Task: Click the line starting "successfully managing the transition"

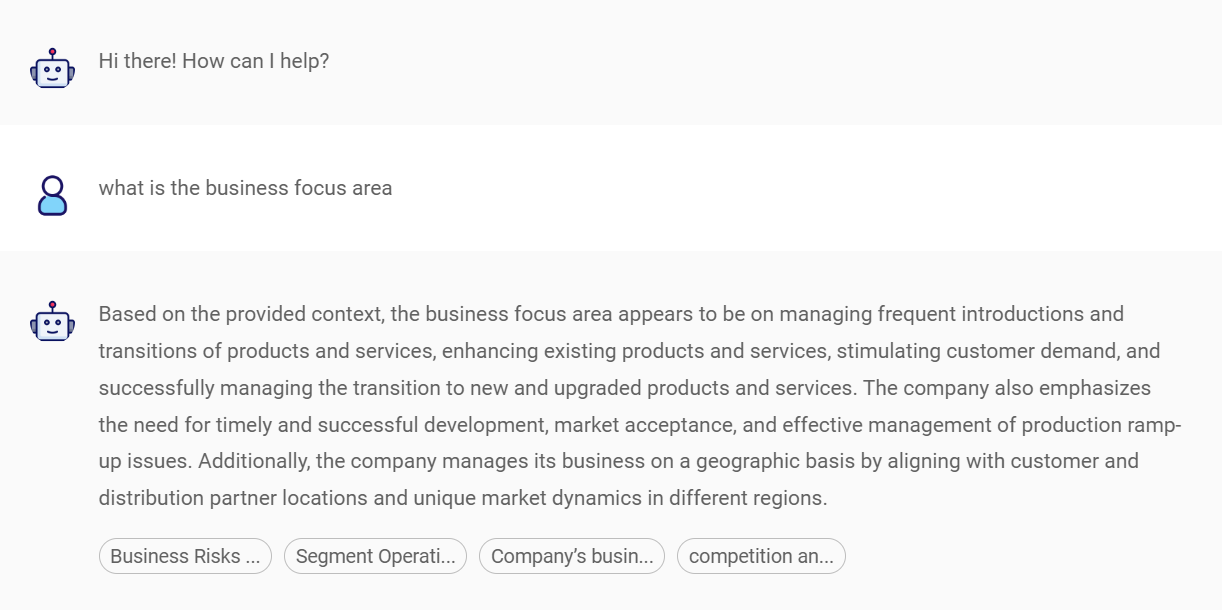Action: click(x=624, y=388)
